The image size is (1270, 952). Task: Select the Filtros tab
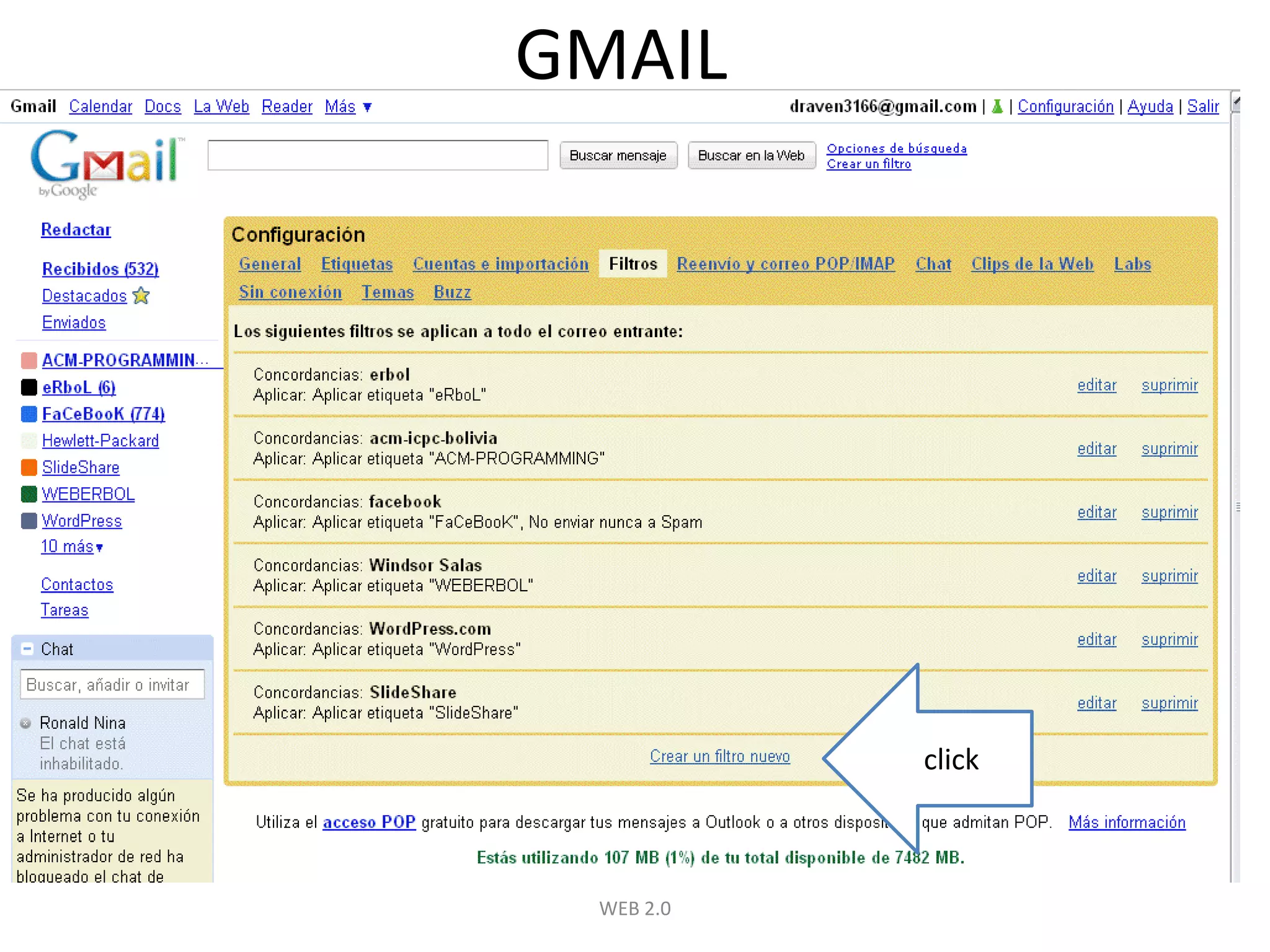[633, 264]
